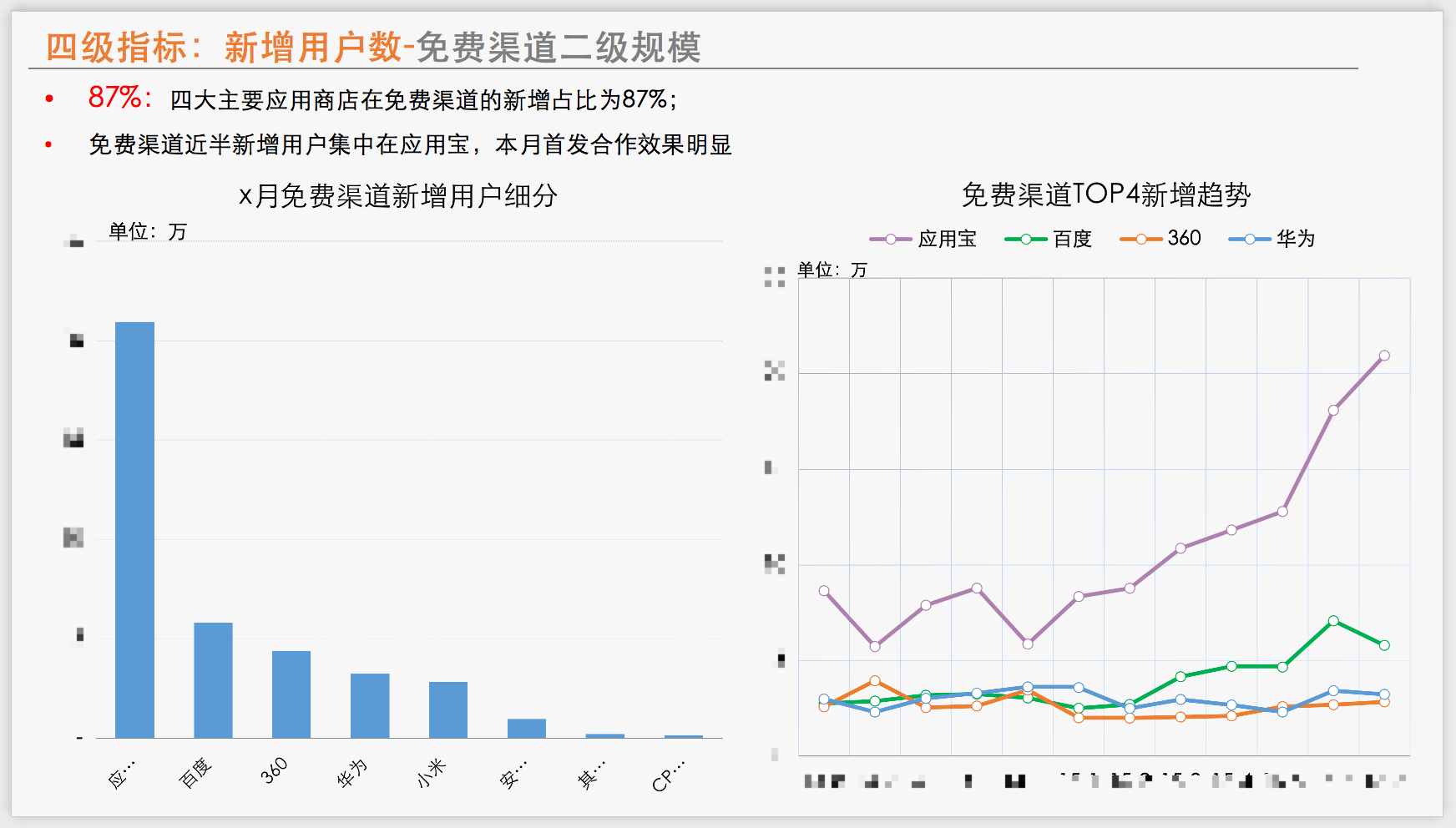Click the bullet sentence 免费渠道近半新增用户集中在应用宝
The height and width of the screenshot is (828, 1456).
[410, 144]
